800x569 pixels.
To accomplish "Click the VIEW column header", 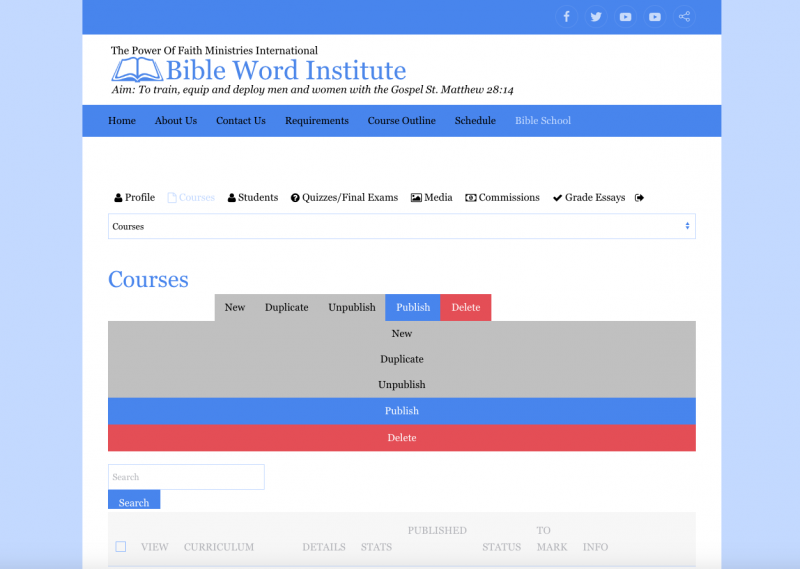I will (x=155, y=547).
